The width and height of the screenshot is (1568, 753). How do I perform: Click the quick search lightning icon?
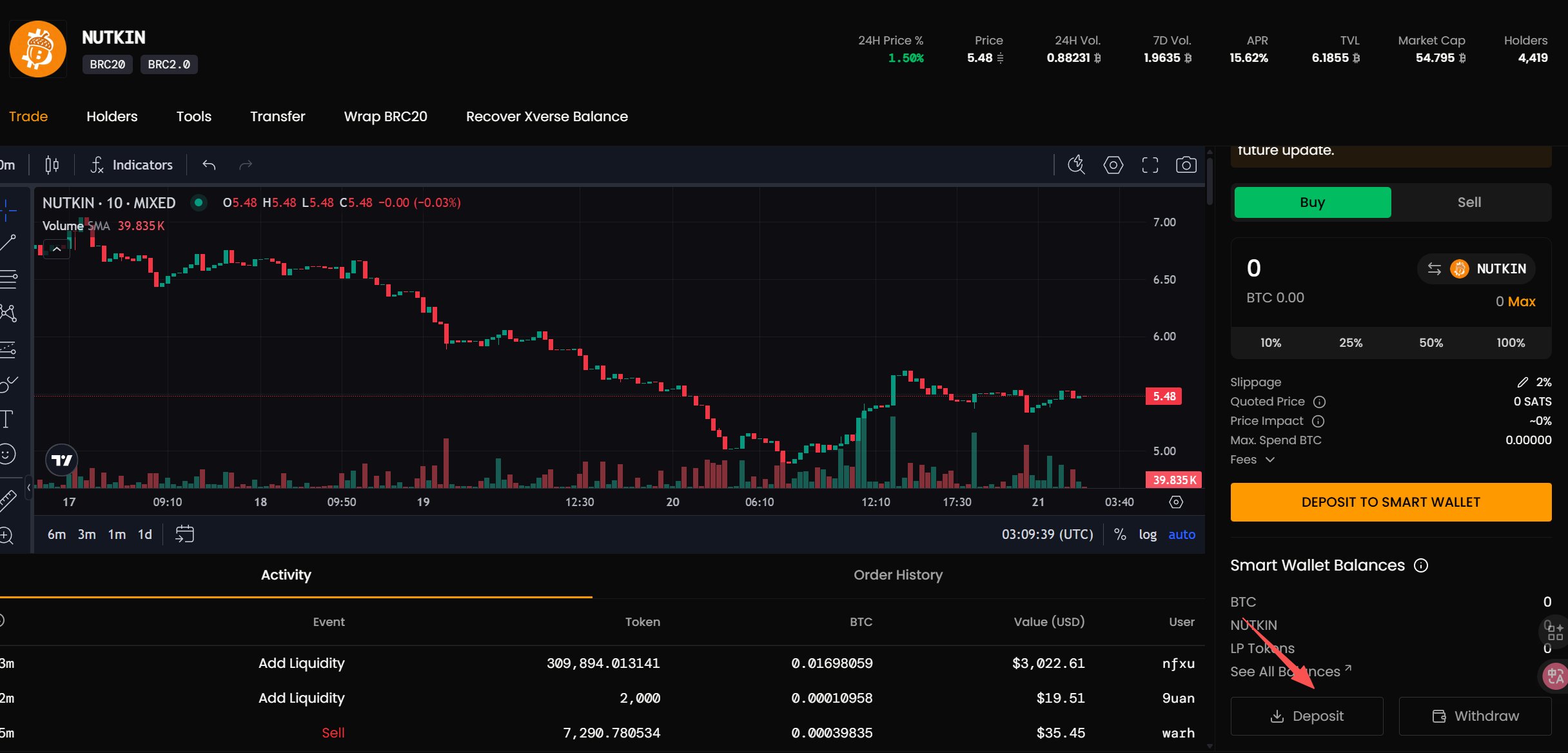[x=1076, y=165]
